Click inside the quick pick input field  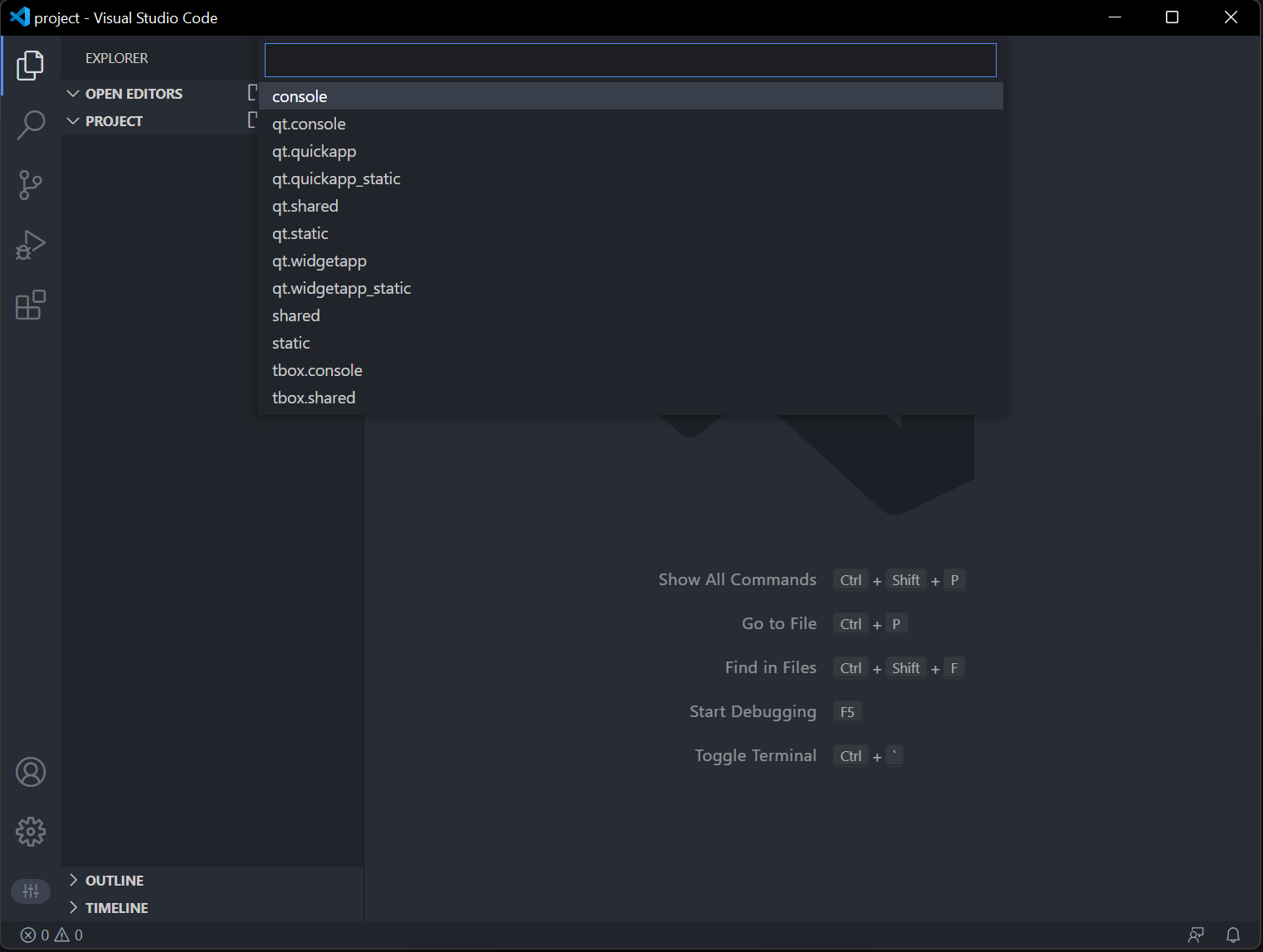click(x=630, y=60)
